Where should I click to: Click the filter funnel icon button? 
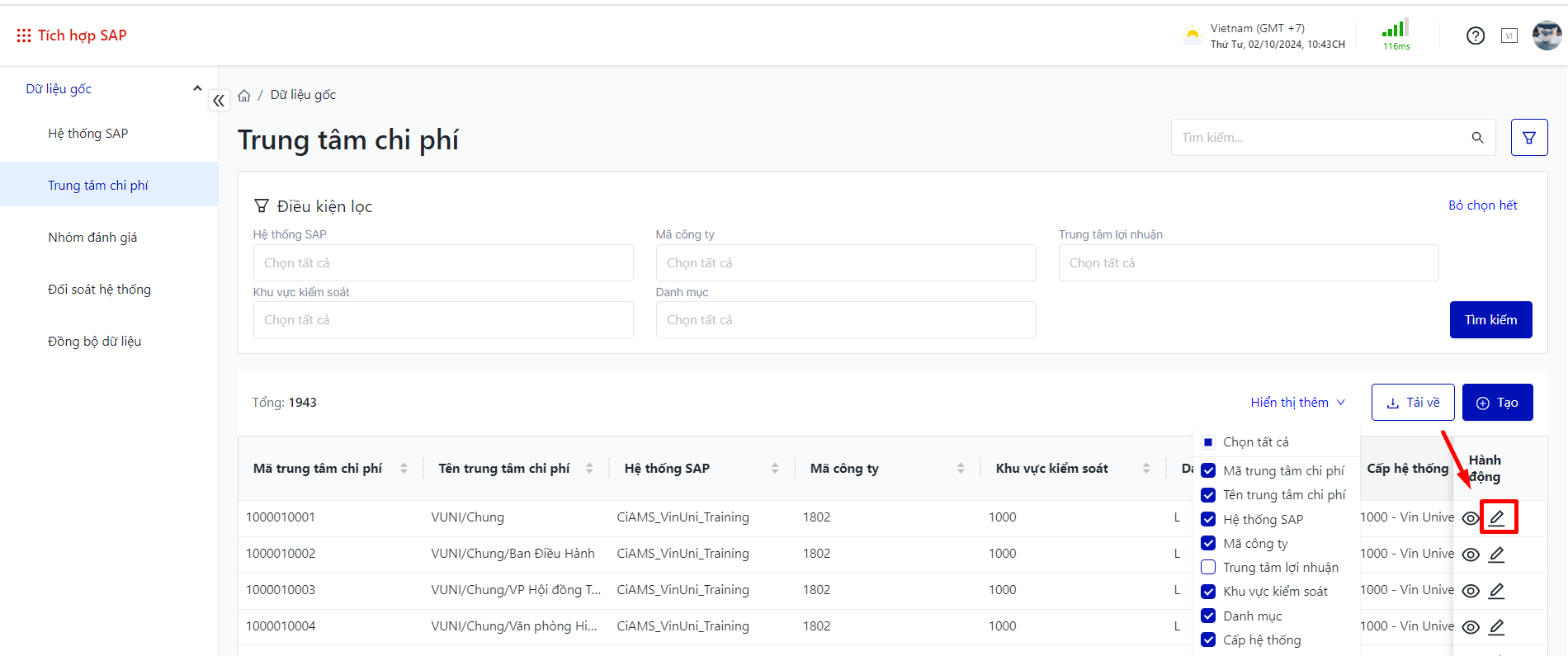coord(1528,138)
